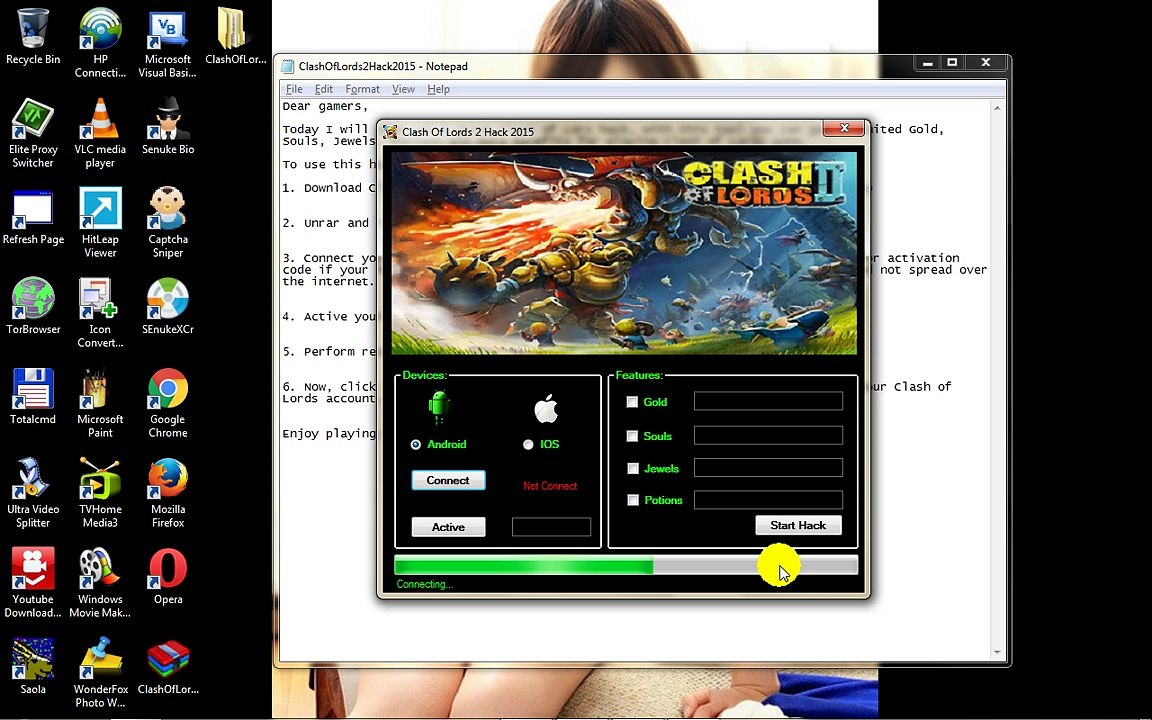The height and width of the screenshot is (720, 1152).
Task: Click Notepad scrollbar down arrow
Action: [x=997, y=652]
